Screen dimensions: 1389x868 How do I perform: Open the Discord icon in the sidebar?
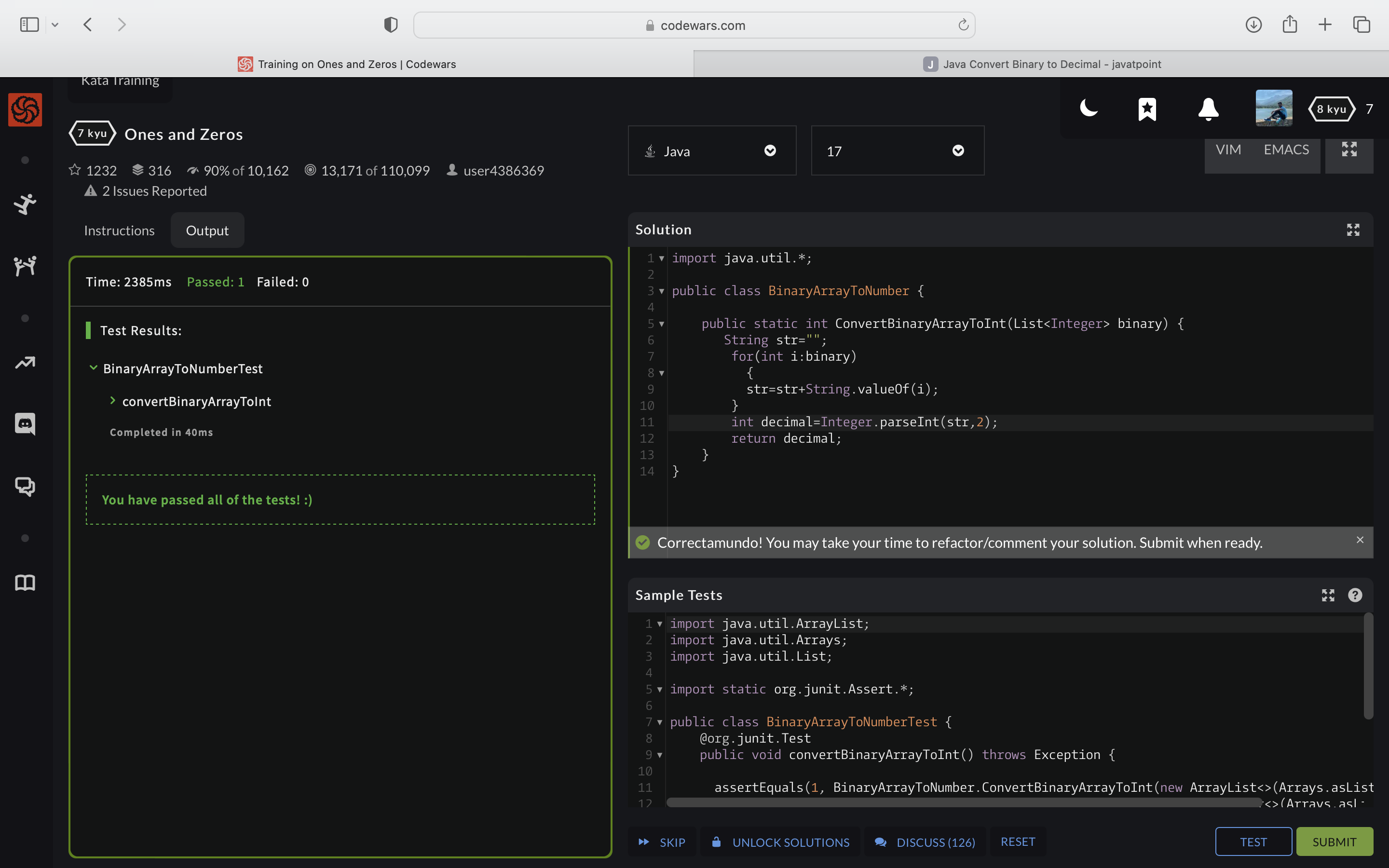pos(25,424)
